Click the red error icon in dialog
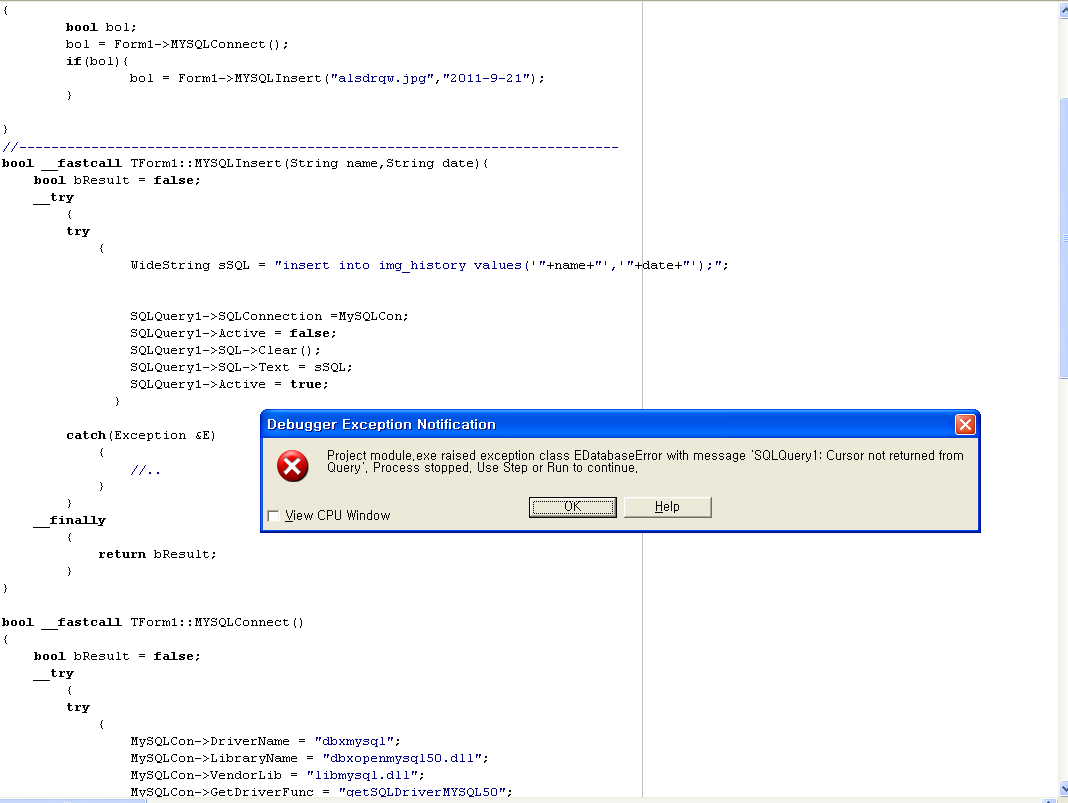Viewport: 1068px width, 803px height. pos(292,466)
